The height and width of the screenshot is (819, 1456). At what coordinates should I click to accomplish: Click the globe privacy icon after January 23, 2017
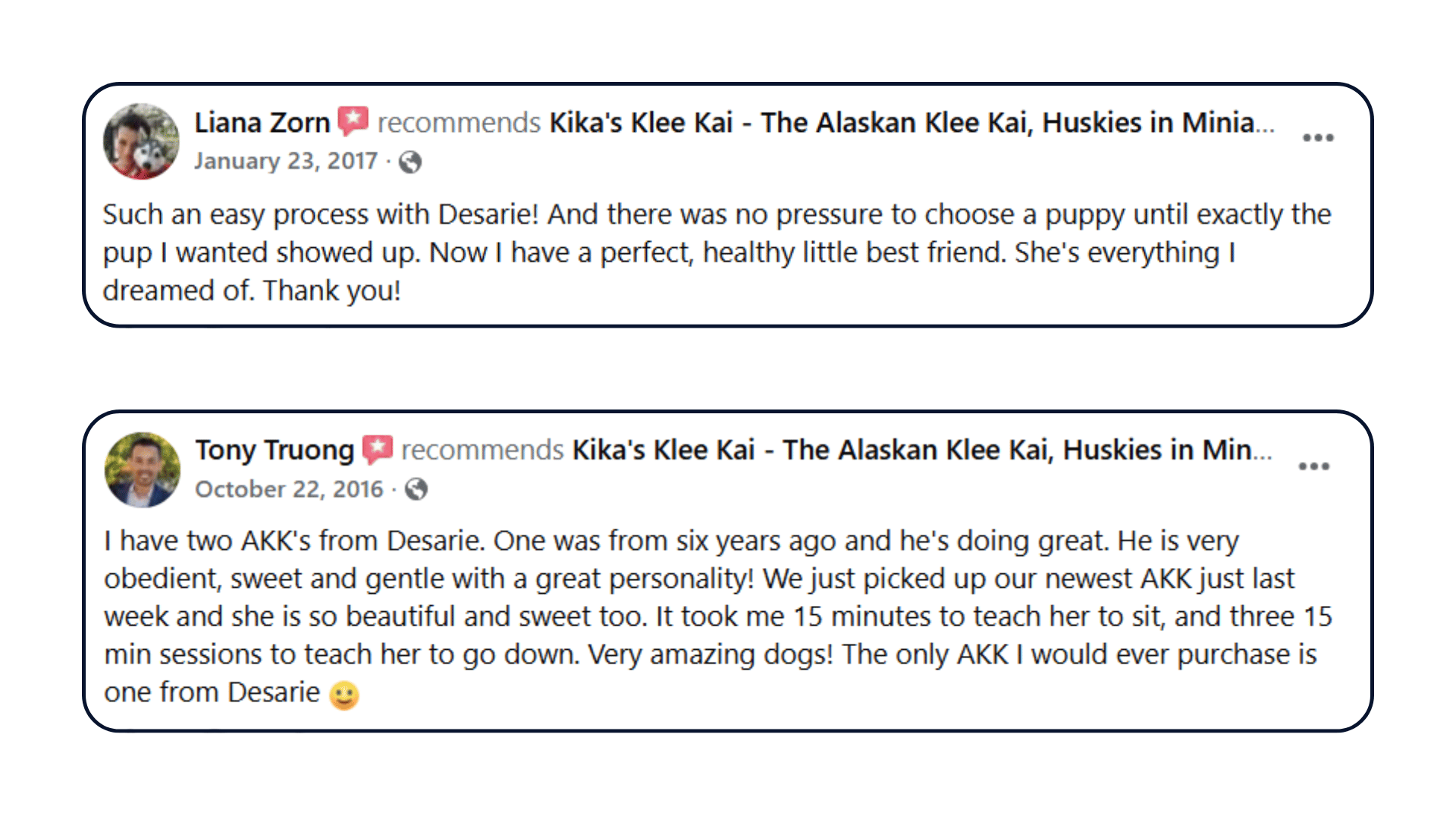click(x=410, y=162)
